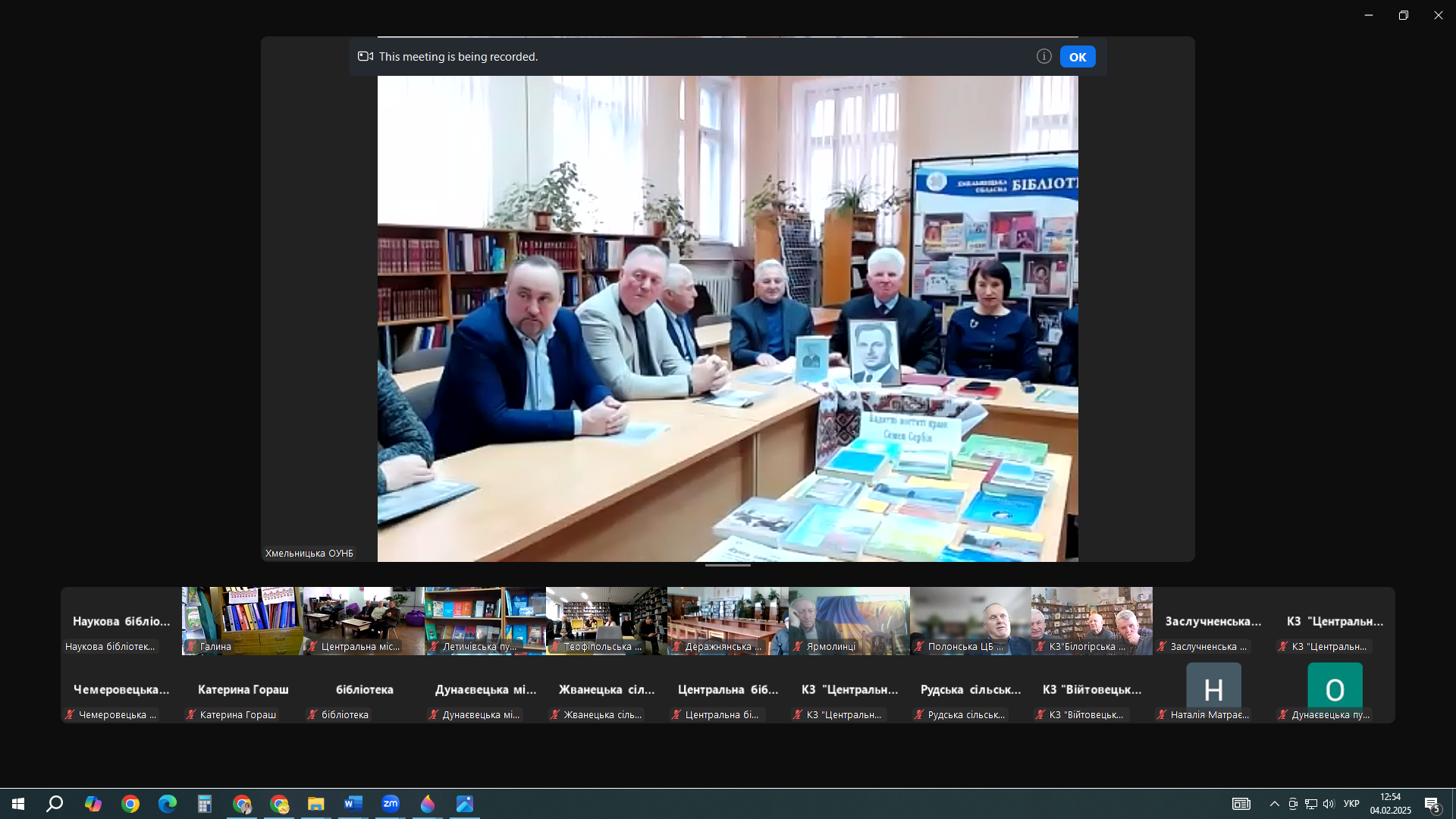Click the recording camera icon in banner
The image size is (1456, 819).
pyautogui.click(x=366, y=56)
